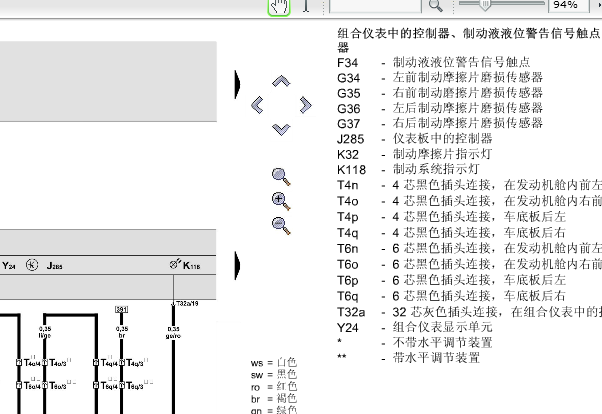The width and height of the screenshot is (602, 414).
Task: Click the 391 ground reference box
Action: point(121,309)
